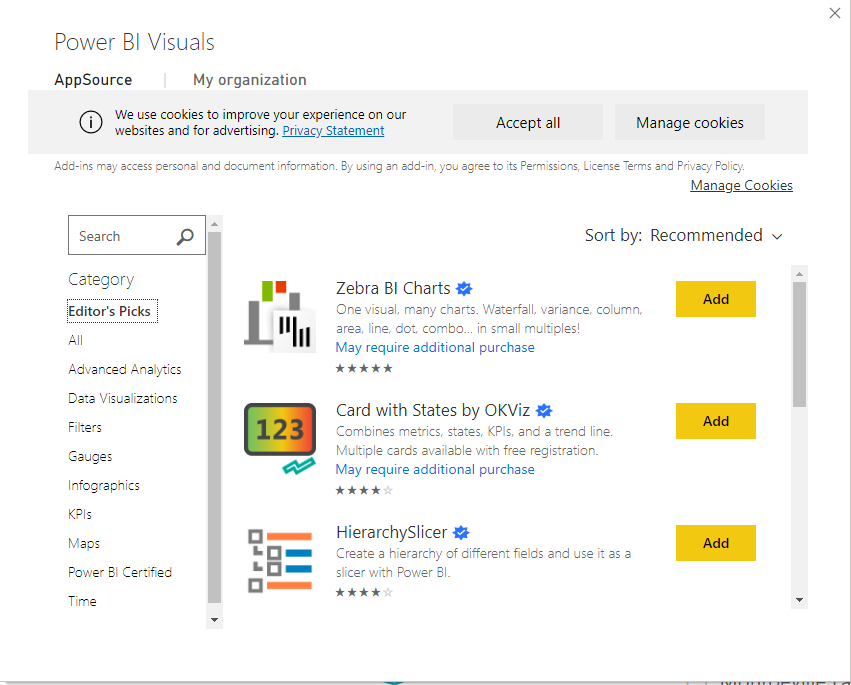The height and width of the screenshot is (685, 851).
Task: Open the Privacy Statement link
Action: click(333, 131)
